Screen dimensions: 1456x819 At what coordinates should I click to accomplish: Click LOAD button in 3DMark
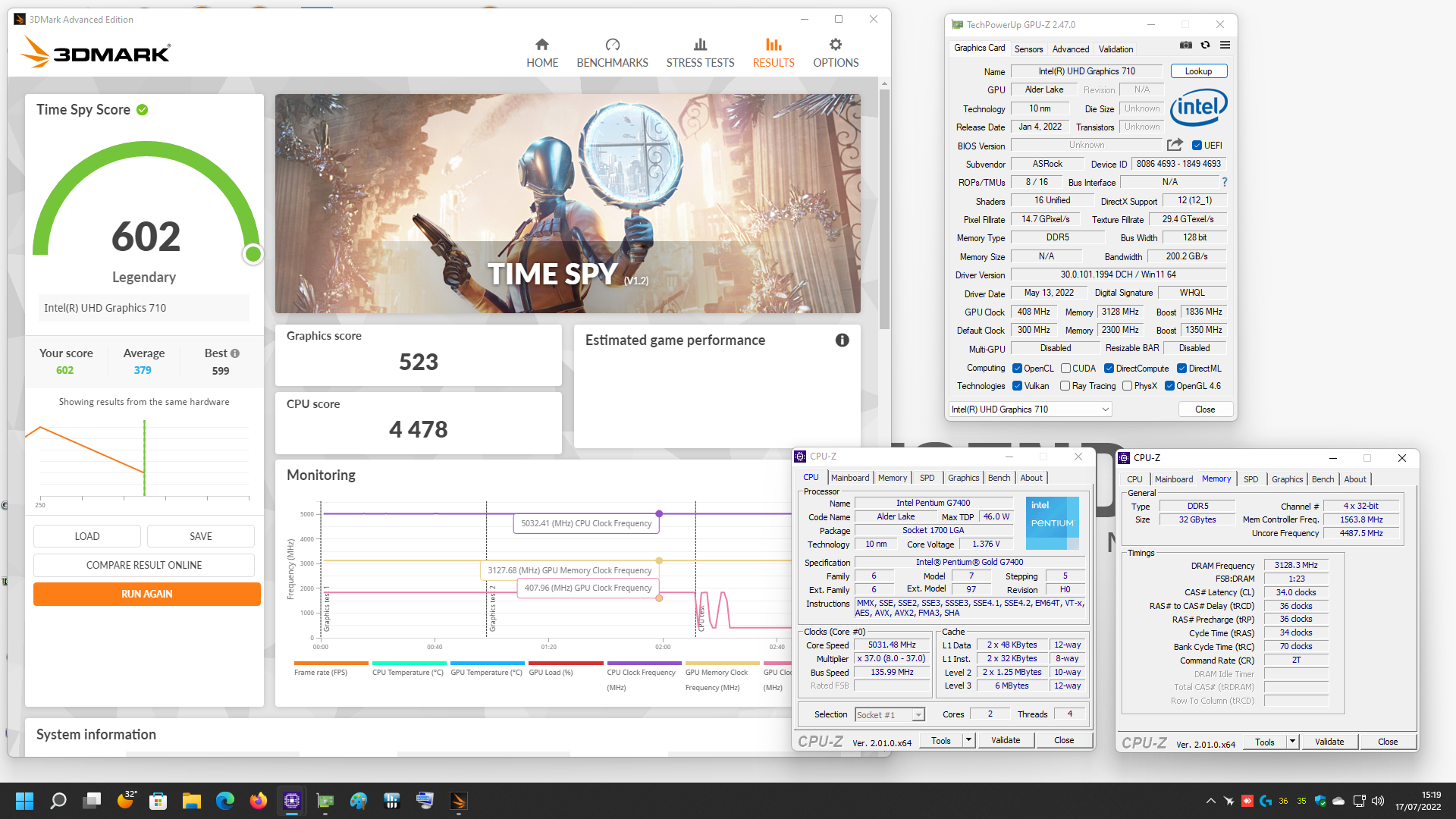click(x=87, y=536)
